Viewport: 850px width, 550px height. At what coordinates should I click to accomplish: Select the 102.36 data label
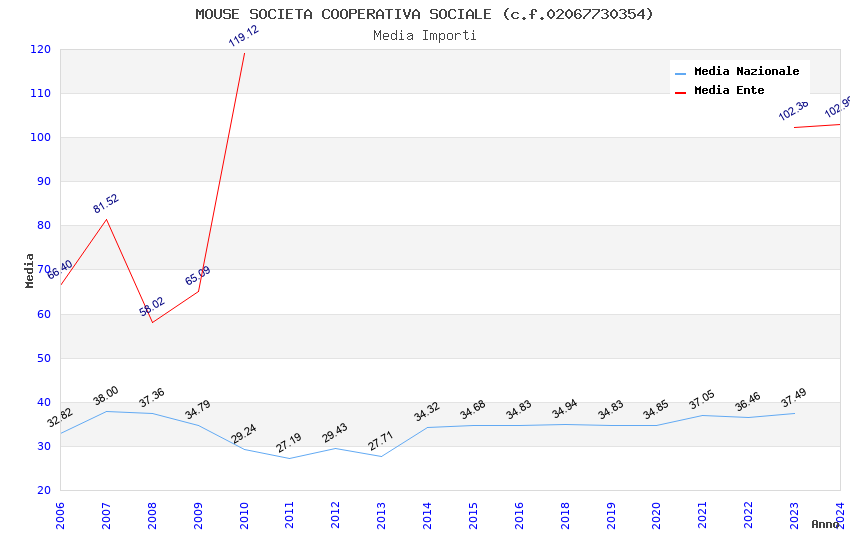click(x=794, y=110)
